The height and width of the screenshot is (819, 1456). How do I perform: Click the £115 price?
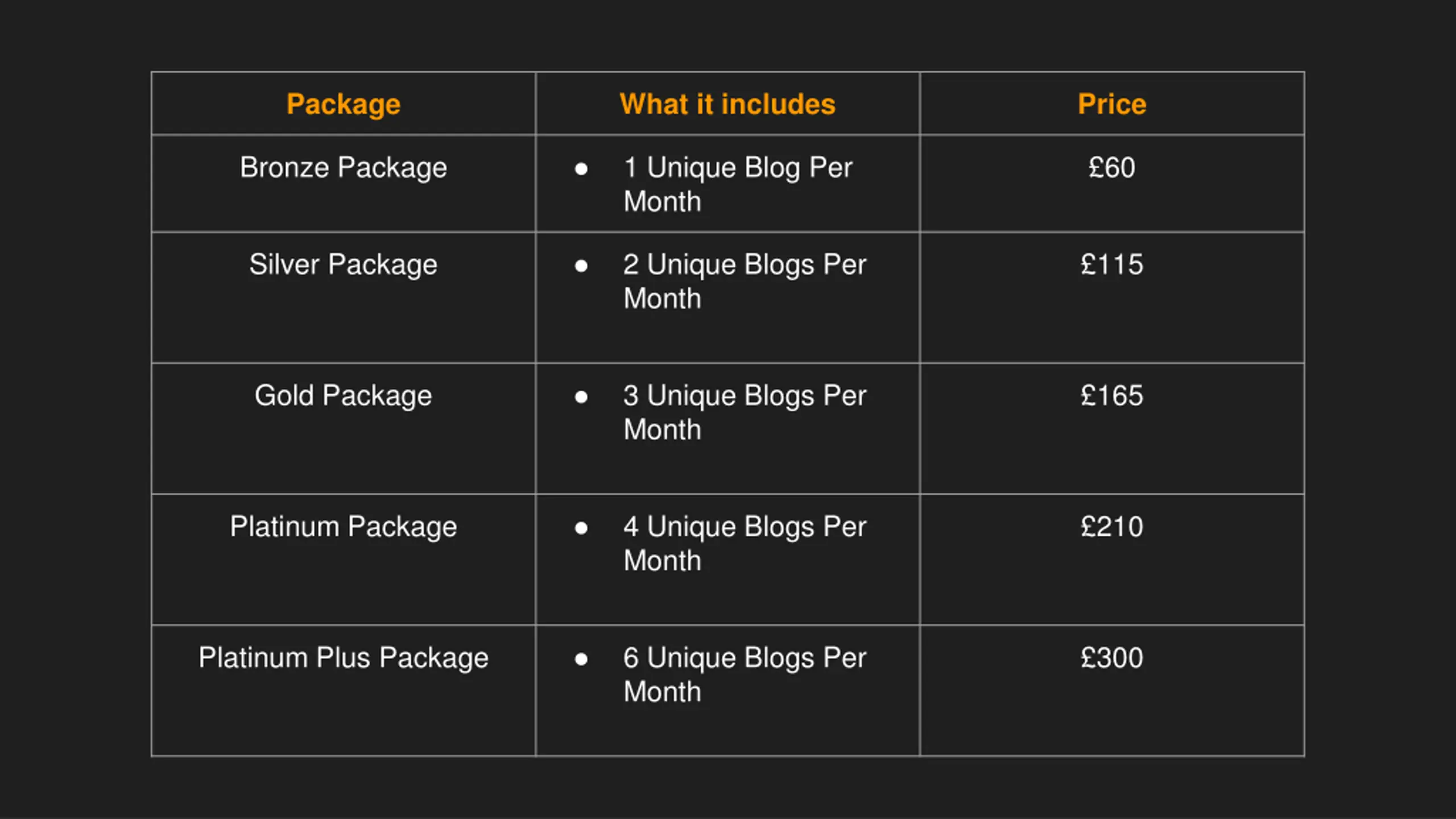1112,264
